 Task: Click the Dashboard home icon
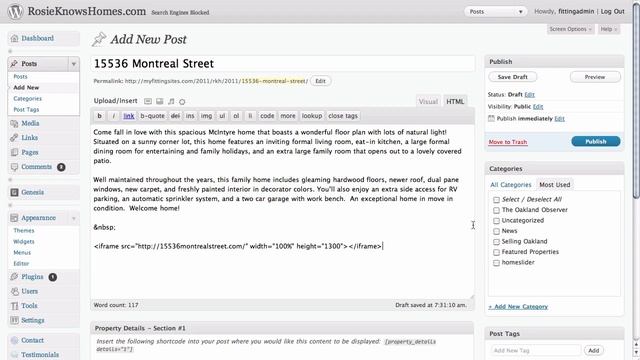15,38
